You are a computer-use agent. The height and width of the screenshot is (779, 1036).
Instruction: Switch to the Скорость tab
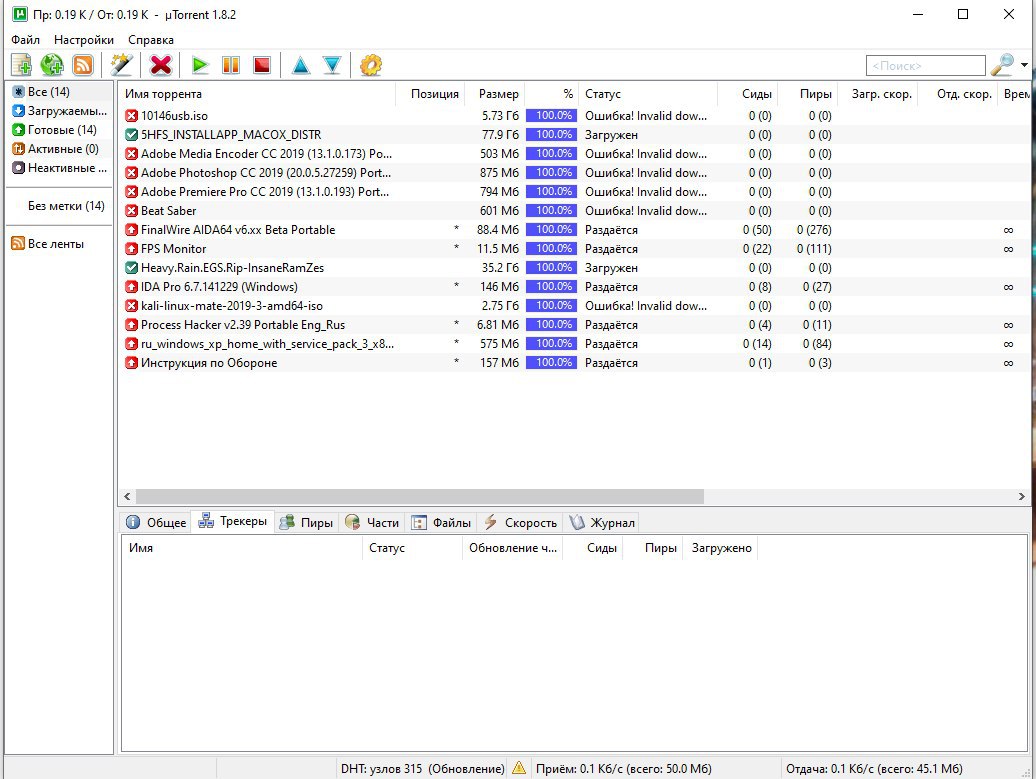(x=521, y=523)
